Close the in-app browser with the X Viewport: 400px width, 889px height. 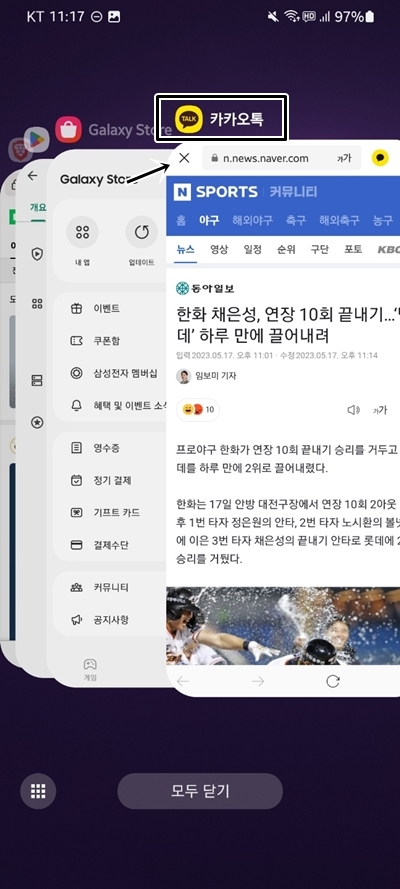pyautogui.click(x=184, y=158)
